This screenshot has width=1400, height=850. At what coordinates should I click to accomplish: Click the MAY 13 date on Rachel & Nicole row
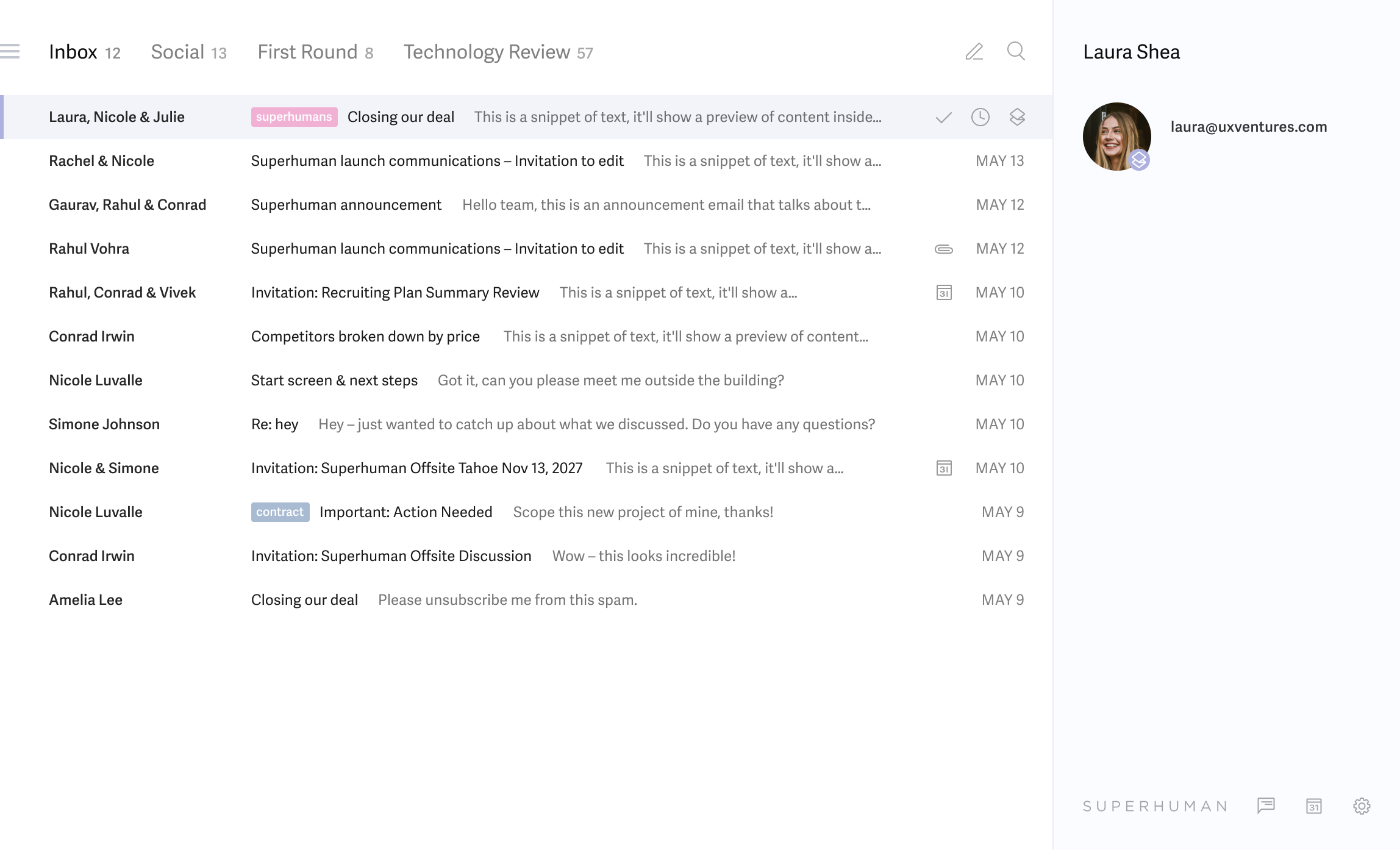coord(999,161)
